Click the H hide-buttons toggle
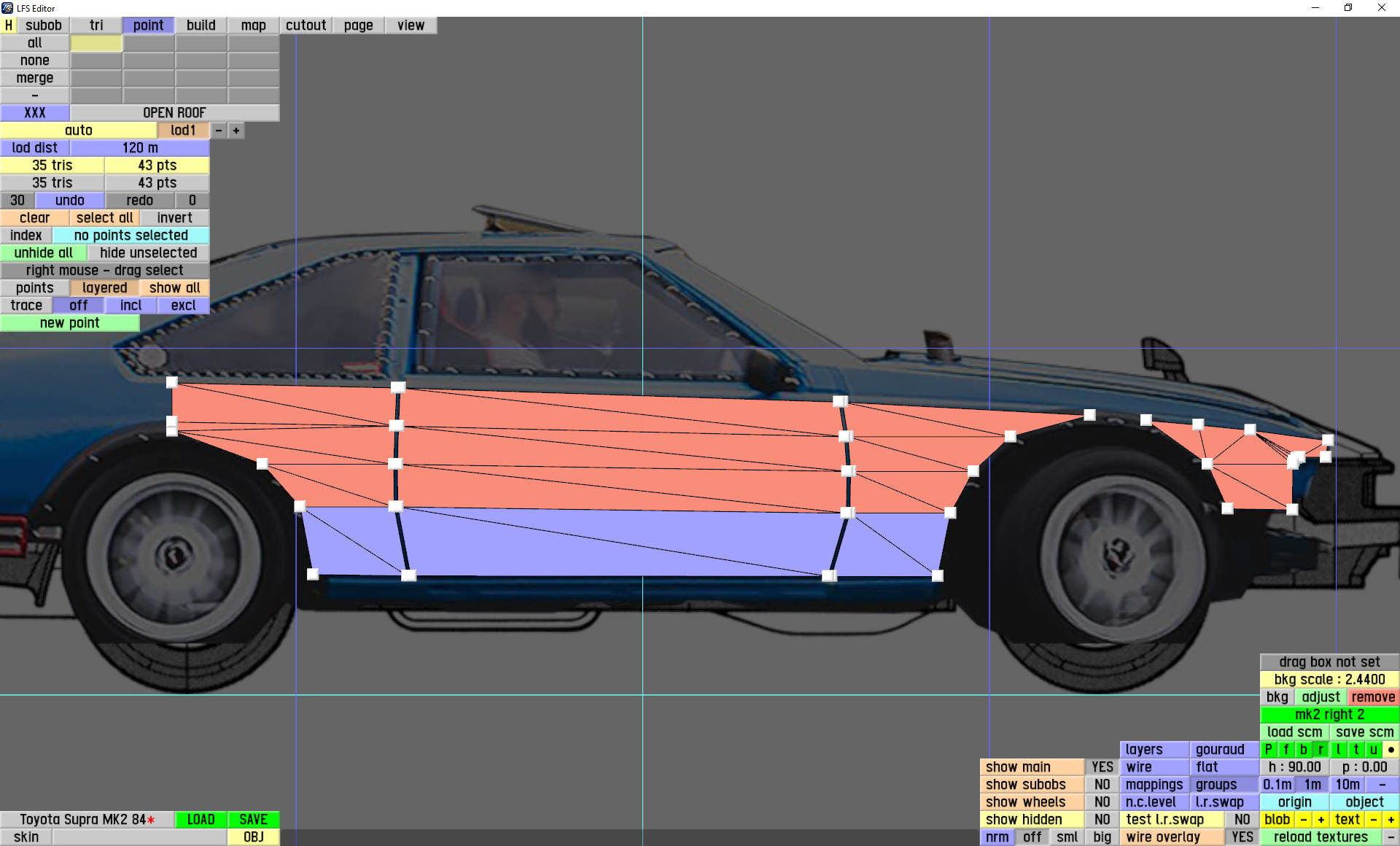The height and width of the screenshot is (846, 1400). pos(9,26)
